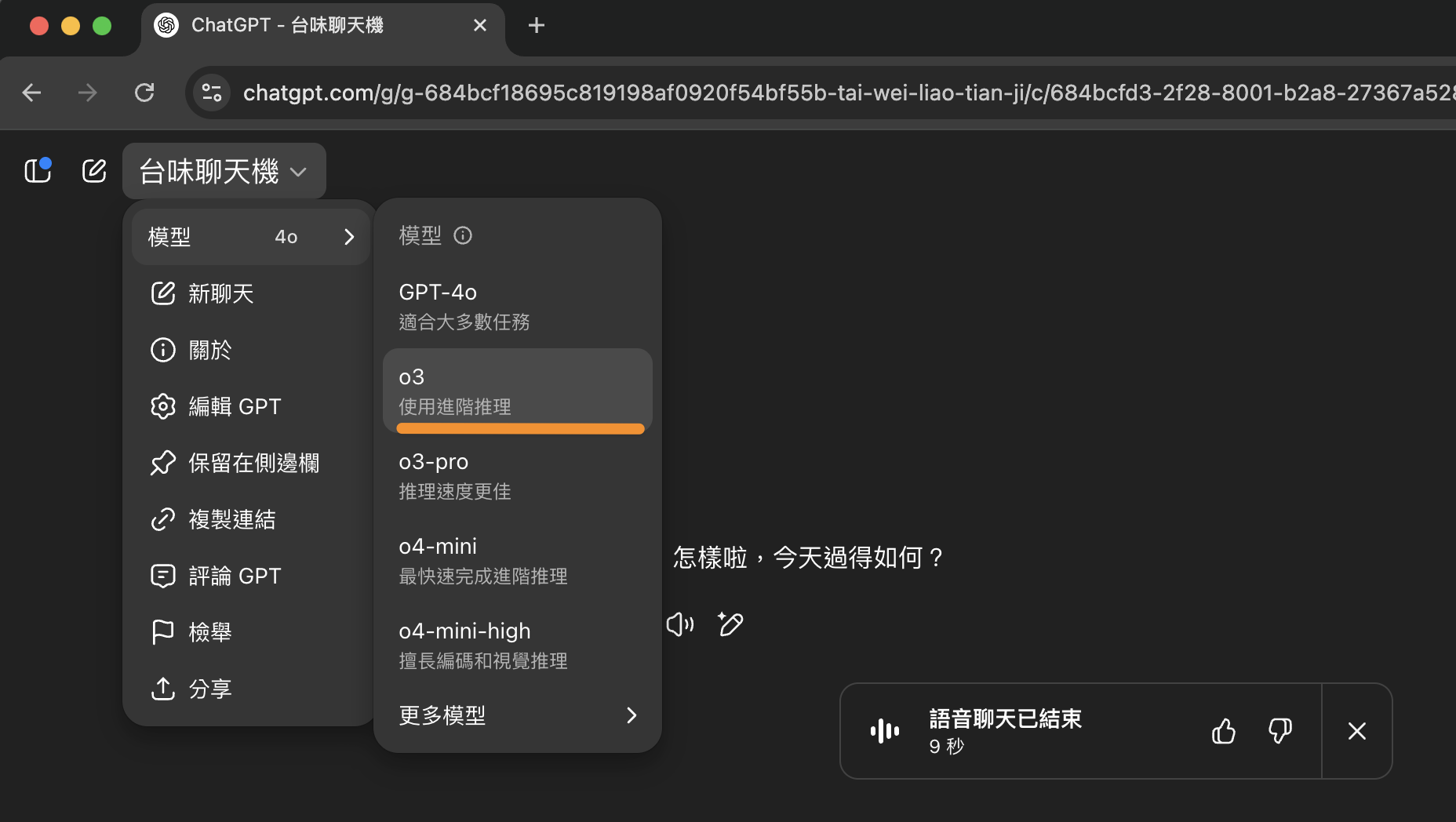This screenshot has height=822, width=1456.
Task: Choose 編輯 GPT menu entry
Action: coord(251,406)
